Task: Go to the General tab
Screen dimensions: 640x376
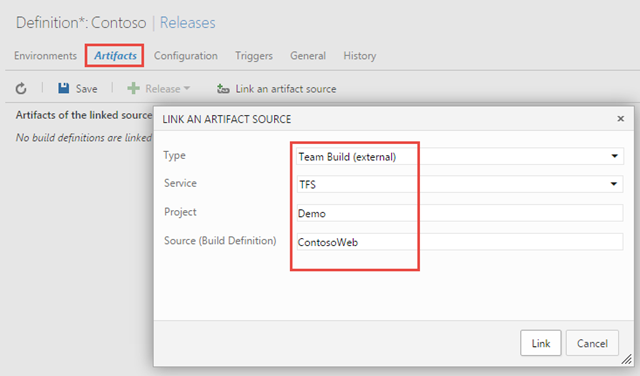Action: (308, 56)
